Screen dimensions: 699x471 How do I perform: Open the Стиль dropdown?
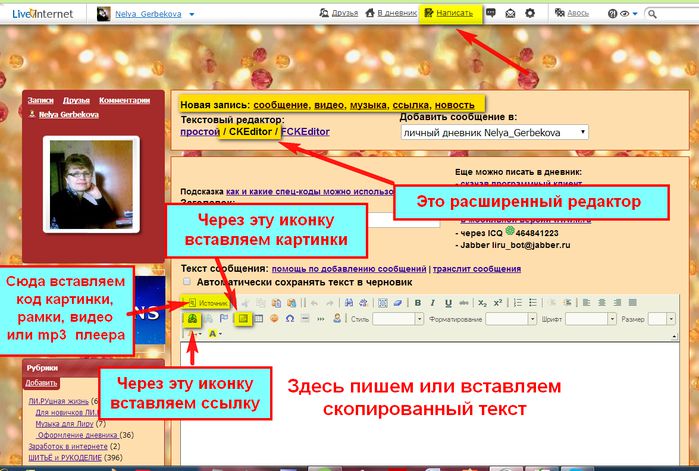click(x=398, y=319)
